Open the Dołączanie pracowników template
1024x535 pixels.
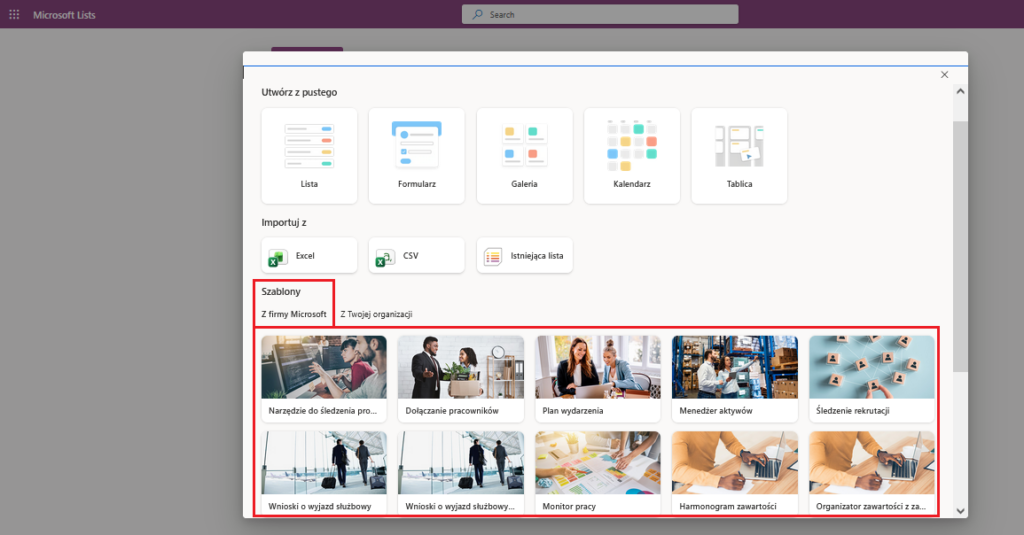[460, 379]
